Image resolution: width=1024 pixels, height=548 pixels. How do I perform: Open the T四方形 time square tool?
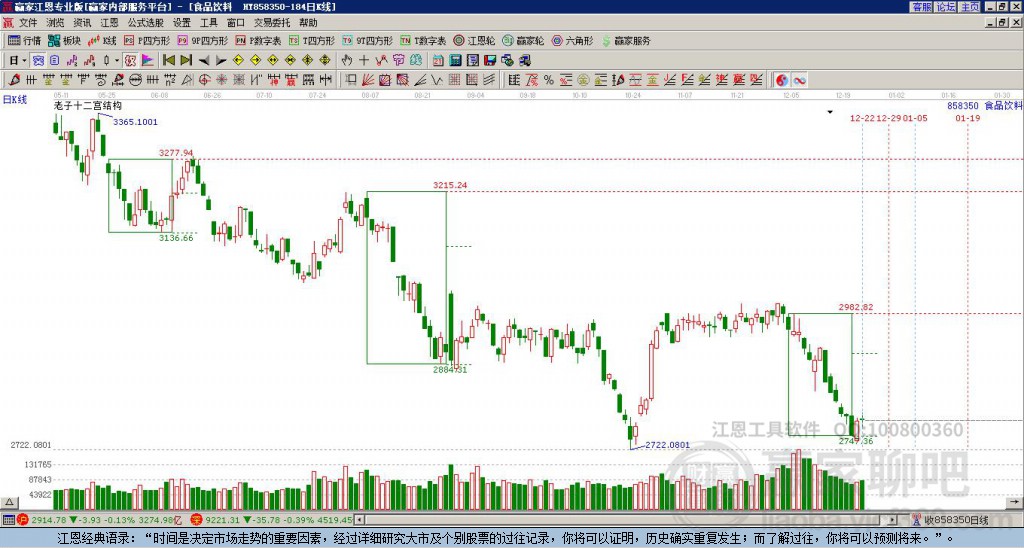[312, 40]
